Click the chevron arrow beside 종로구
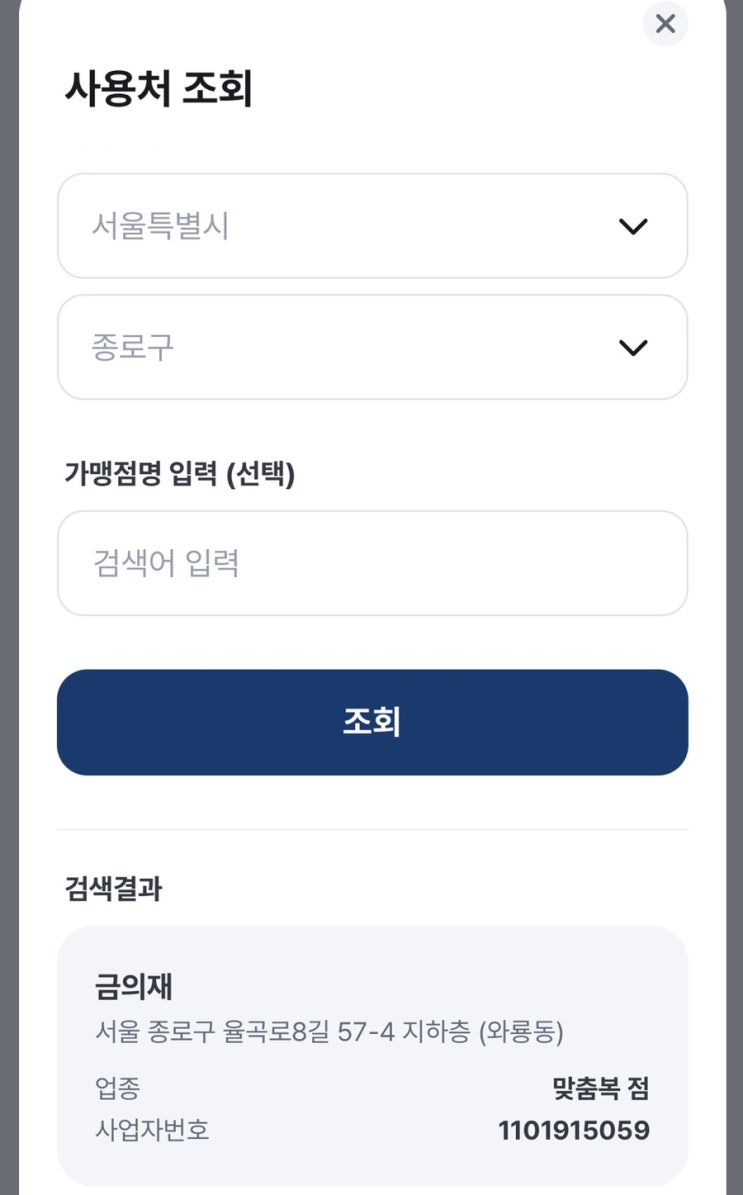743x1195 pixels. click(x=633, y=348)
